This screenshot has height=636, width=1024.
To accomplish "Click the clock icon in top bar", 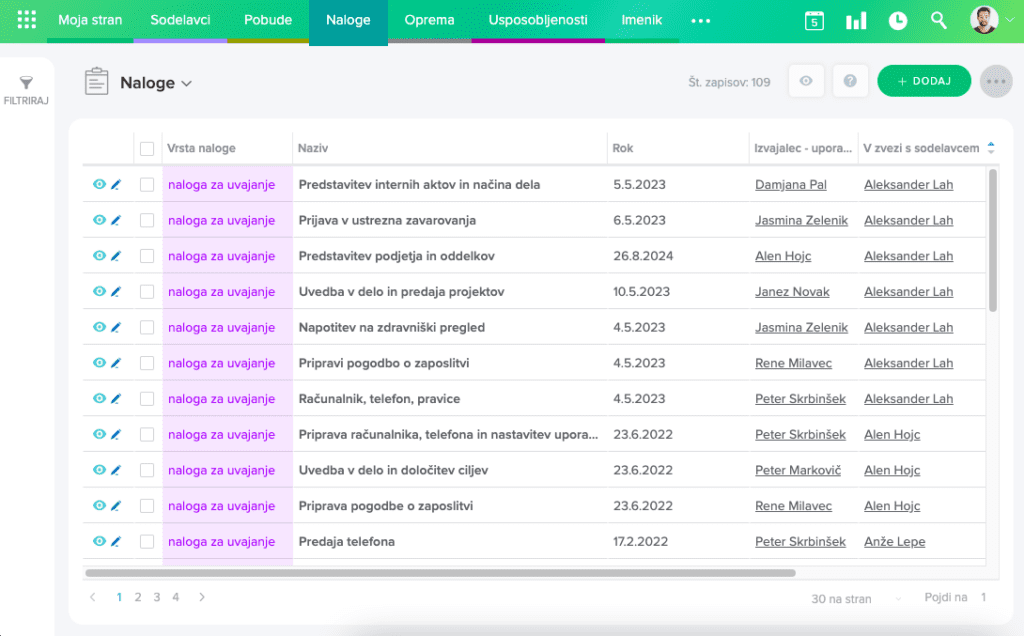I will [x=897, y=21].
